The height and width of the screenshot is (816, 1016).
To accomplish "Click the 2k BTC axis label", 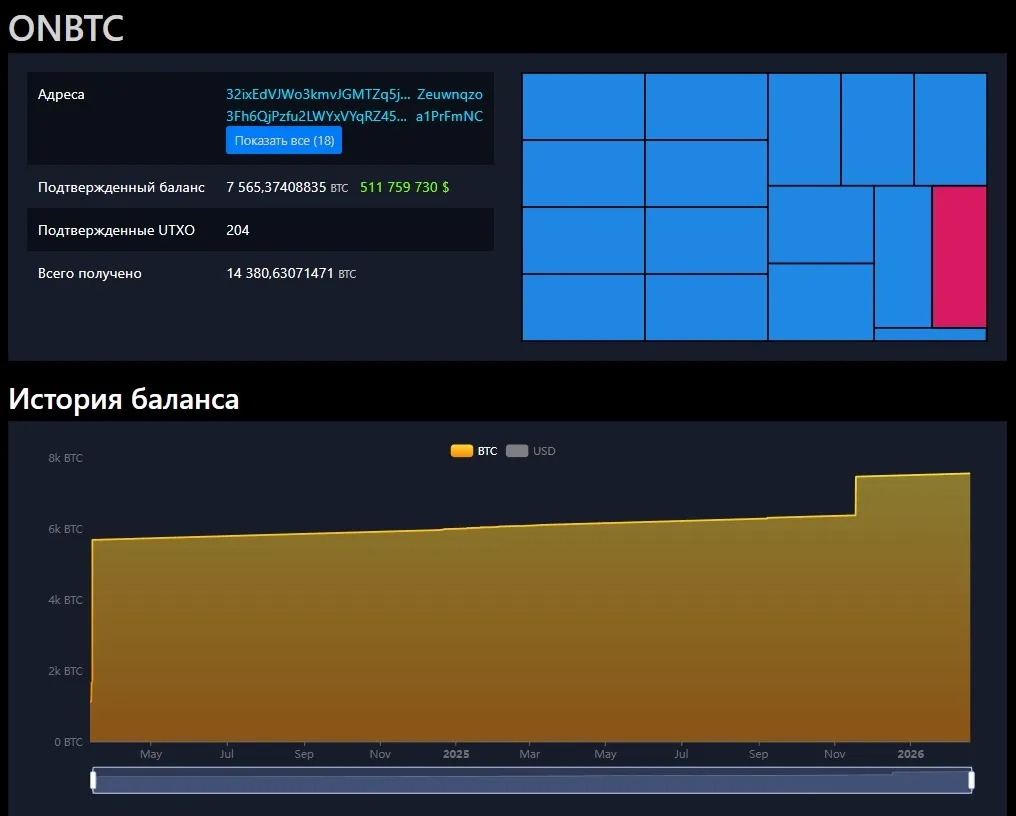I will 65,671.
